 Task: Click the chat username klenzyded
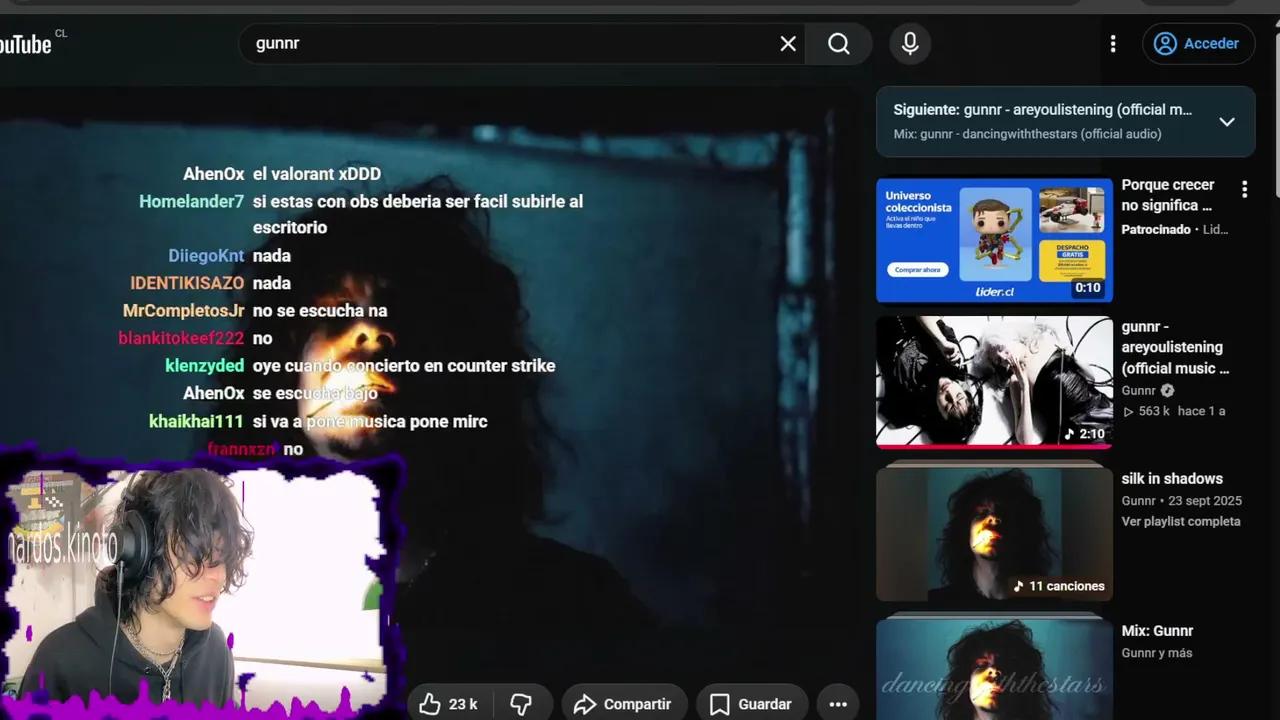(x=205, y=366)
